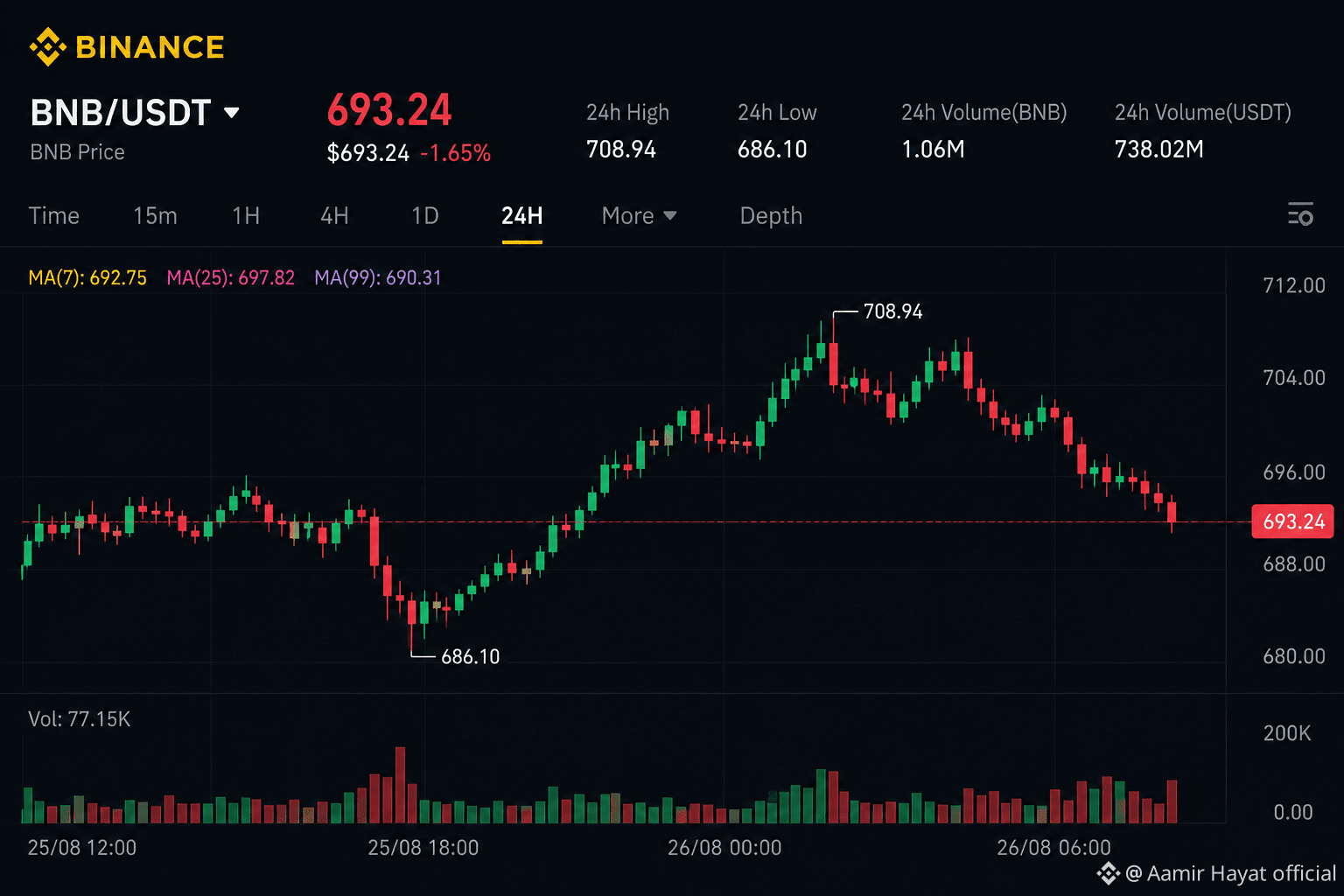Click the large red 693.24 price
The image size is (1344, 896).
(389, 110)
